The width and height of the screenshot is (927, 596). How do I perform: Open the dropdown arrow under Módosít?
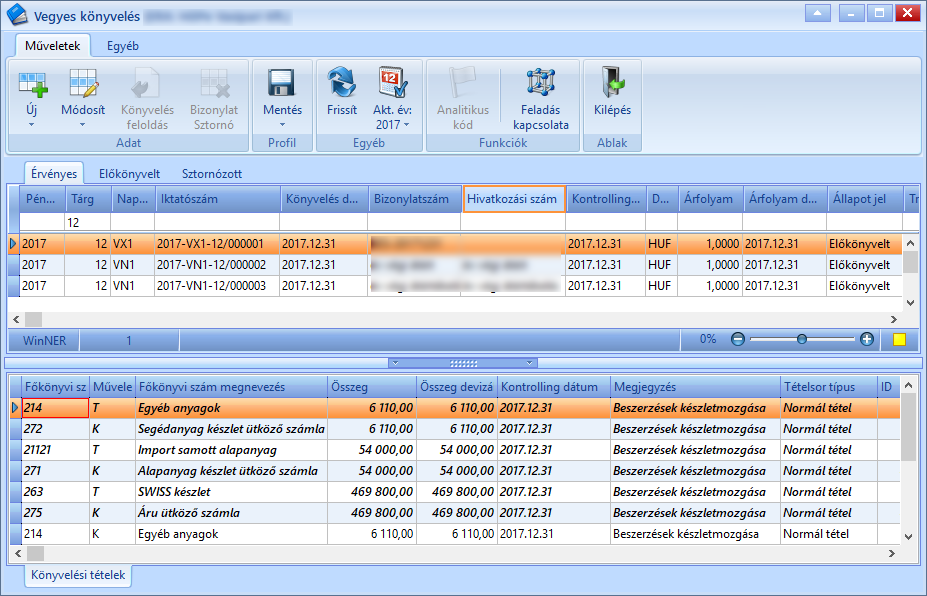pos(83,125)
